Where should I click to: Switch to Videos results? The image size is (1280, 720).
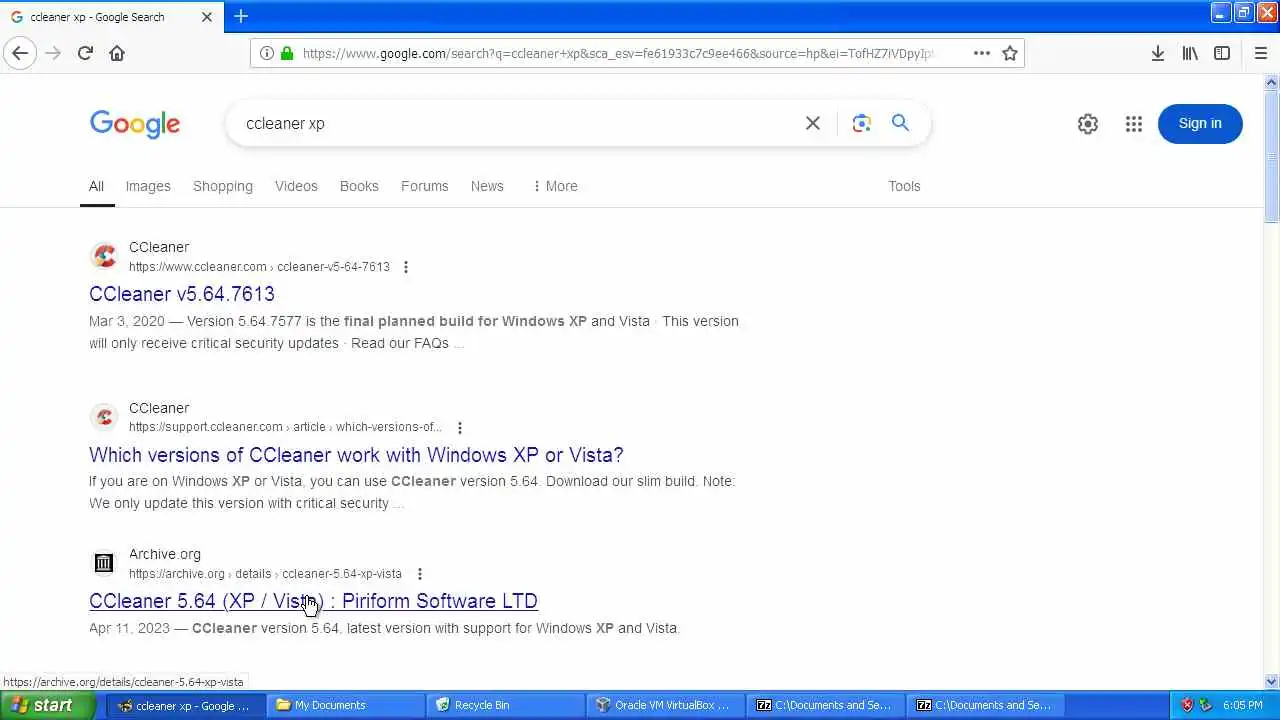click(296, 186)
